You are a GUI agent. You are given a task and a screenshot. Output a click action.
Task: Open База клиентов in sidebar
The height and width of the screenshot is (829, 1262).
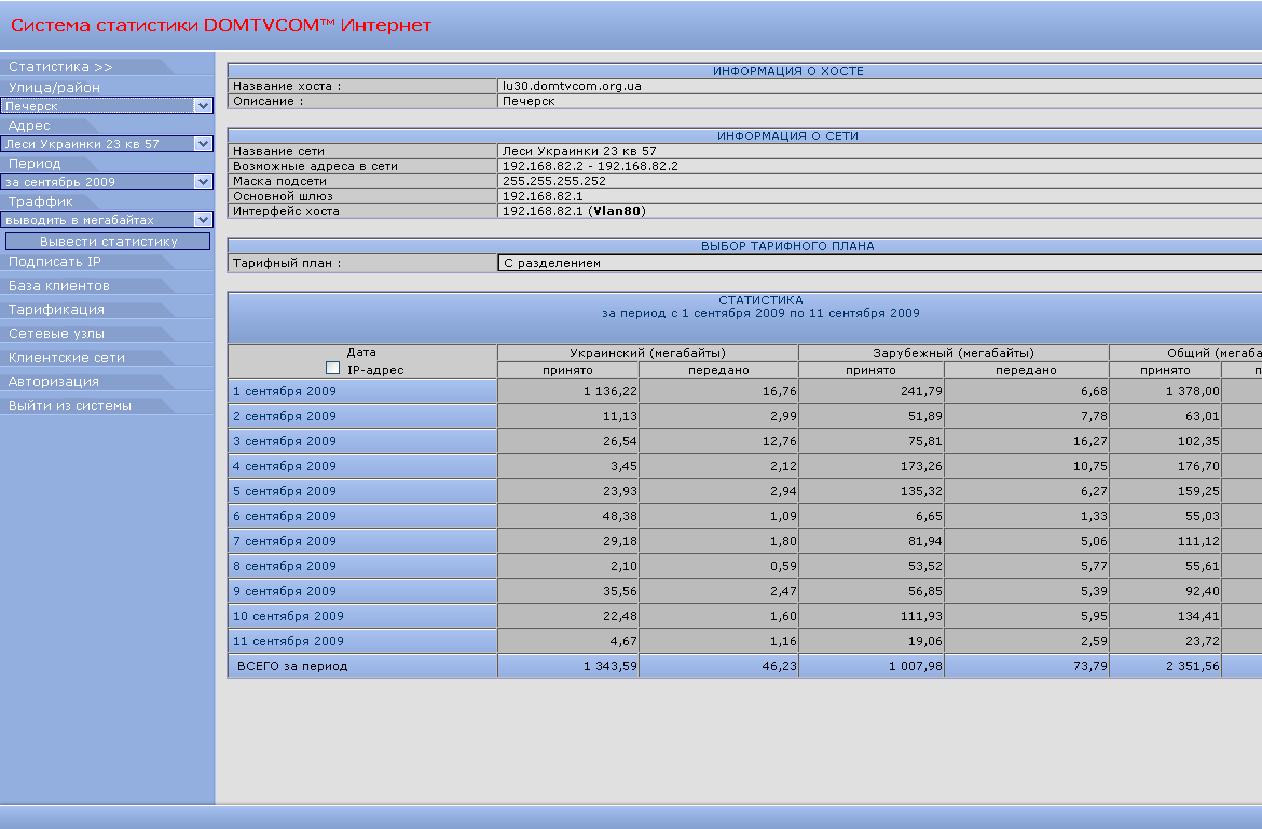click(x=59, y=286)
